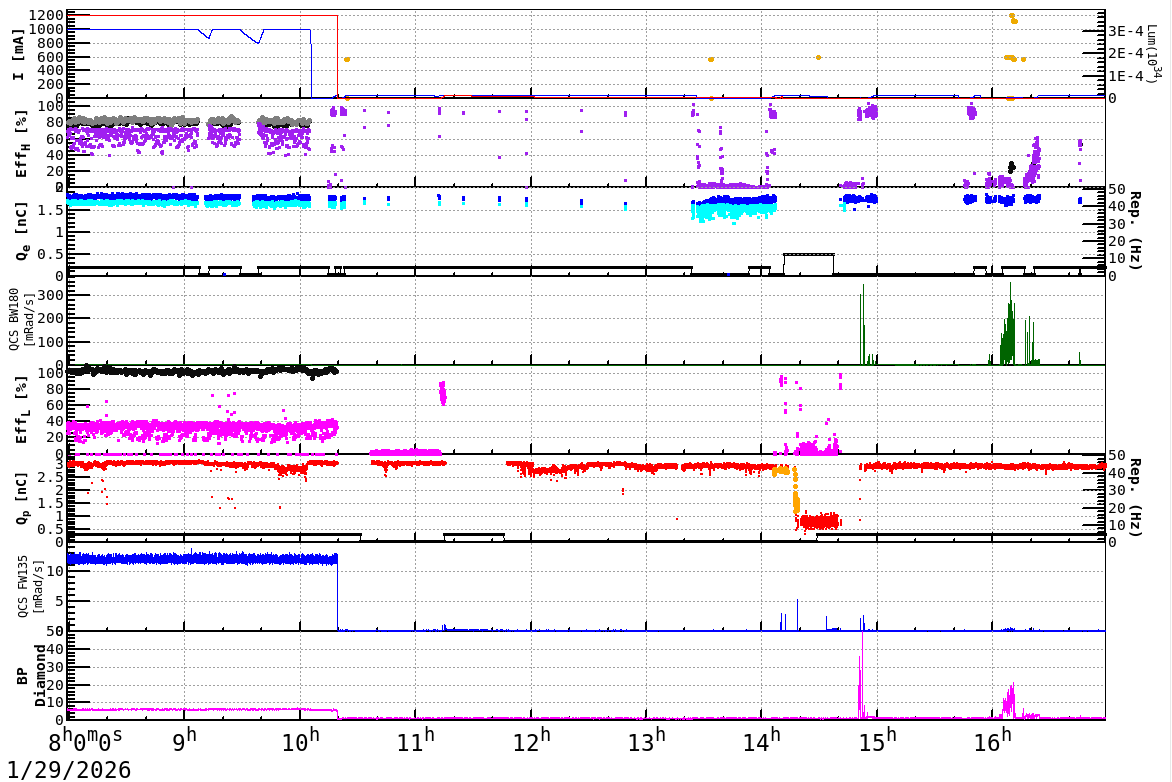This screenshot has height=782, width=1172.
Task: Click the 8h0m0s time axis tick
Action: (85, 742)
